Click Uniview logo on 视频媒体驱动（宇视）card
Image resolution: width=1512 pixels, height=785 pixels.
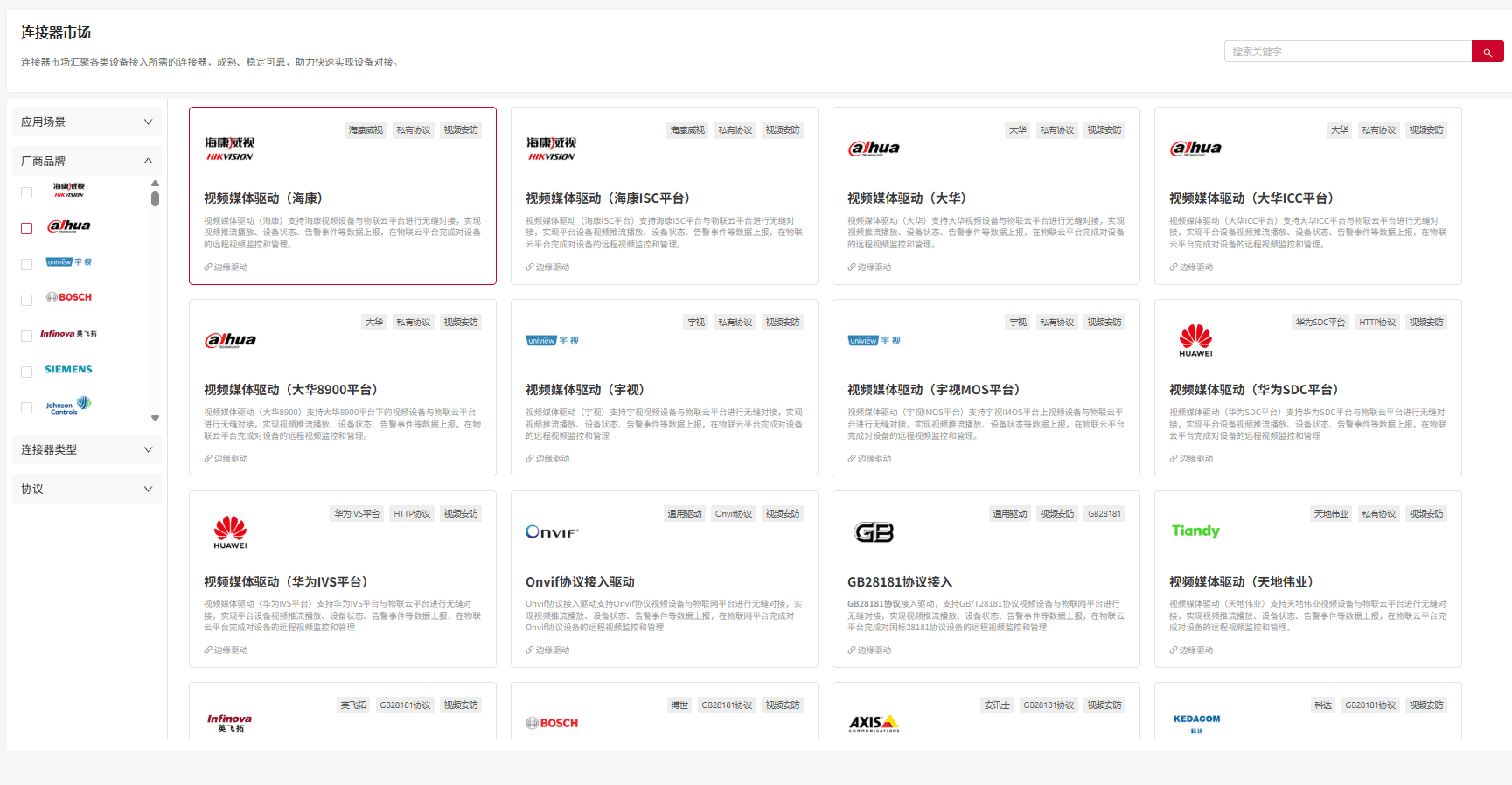[552, 341]
